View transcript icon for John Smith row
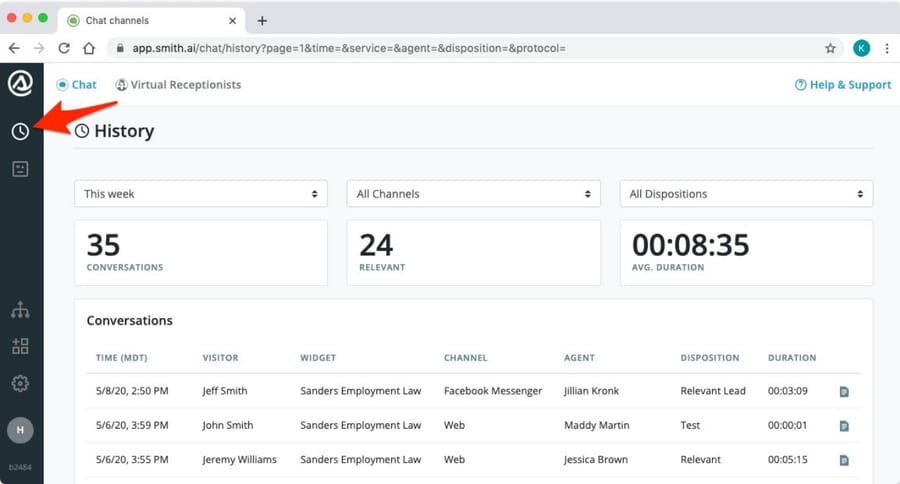Viewport: 900px width, 484px height. click(844, 426)
